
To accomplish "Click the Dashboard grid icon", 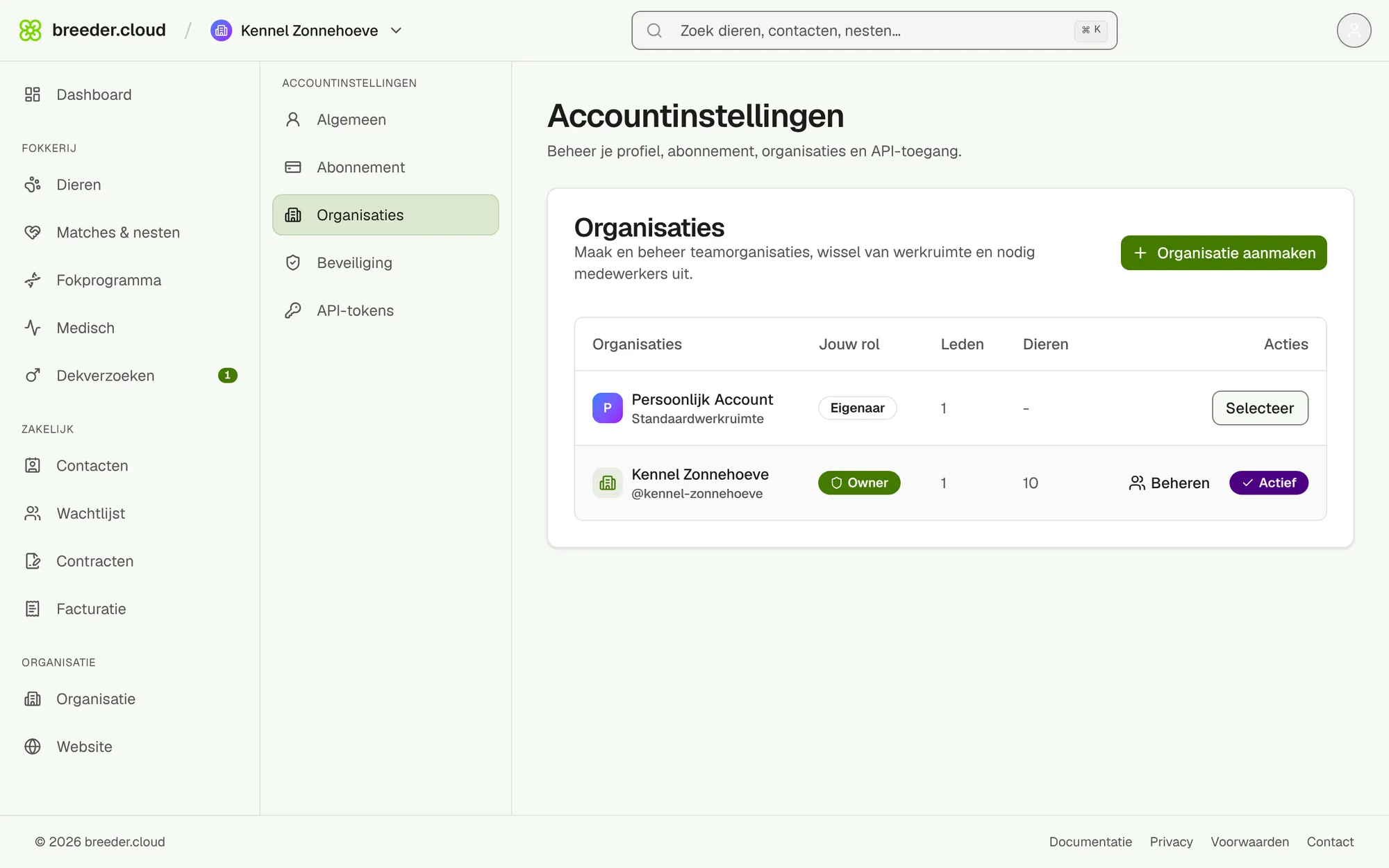I will [33, 94].
